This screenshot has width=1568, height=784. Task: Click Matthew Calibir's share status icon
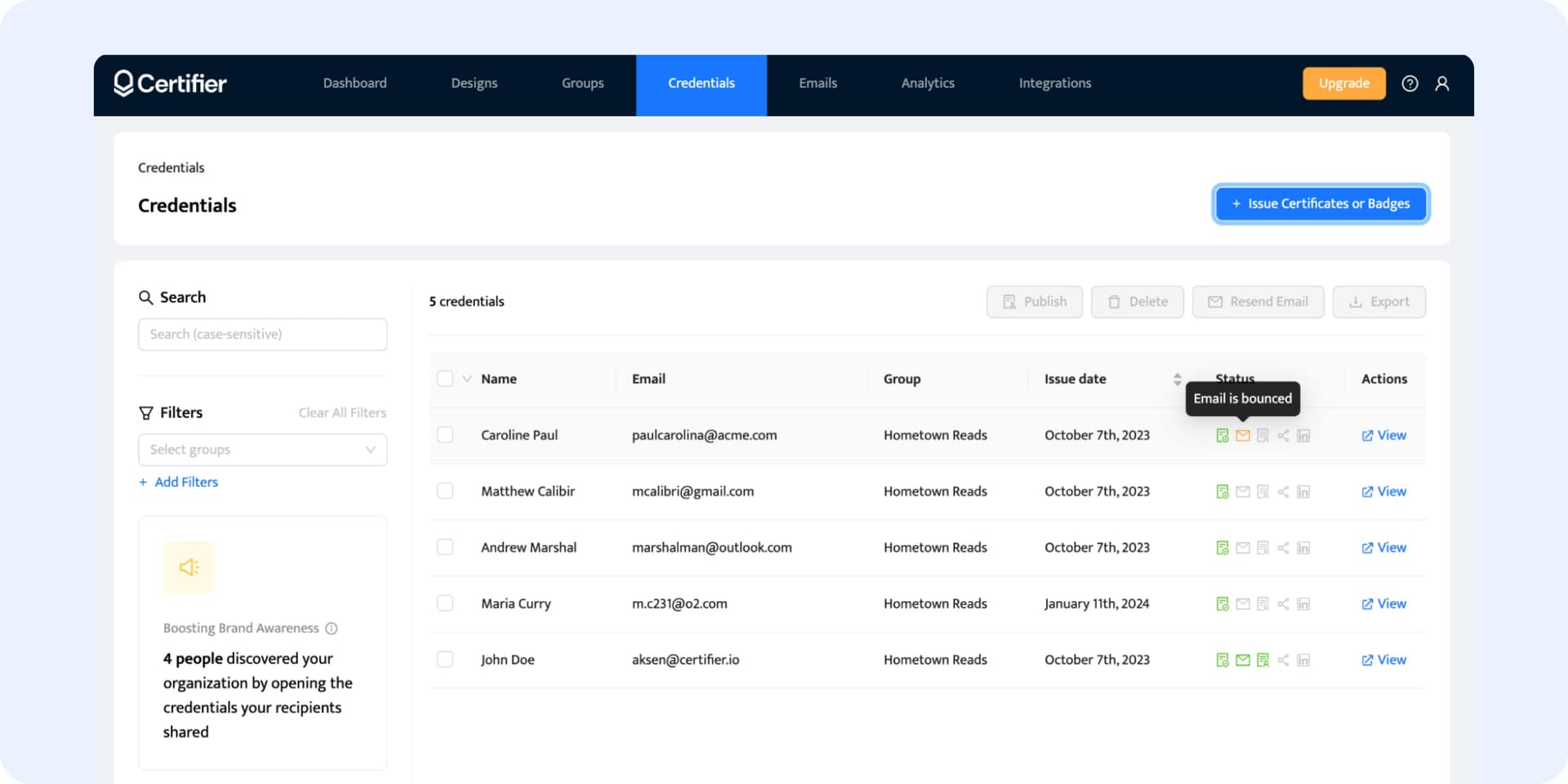(x=1283, y=492)
